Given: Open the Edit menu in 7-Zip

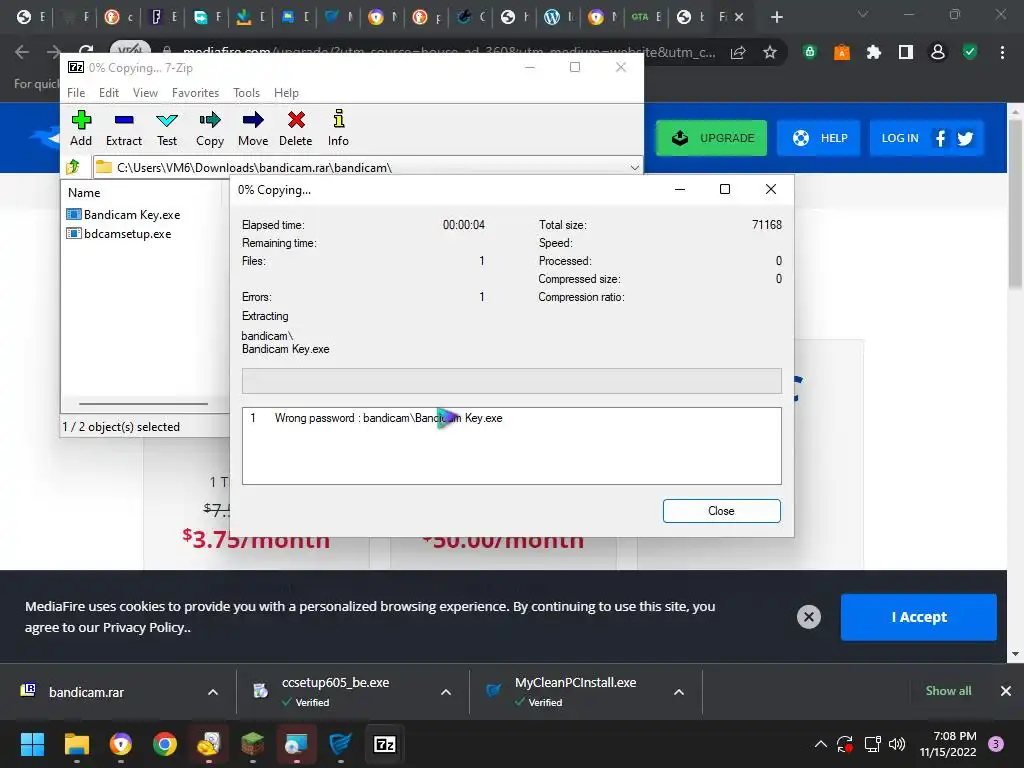Looking at the screenshot, I should coord(108,93).
